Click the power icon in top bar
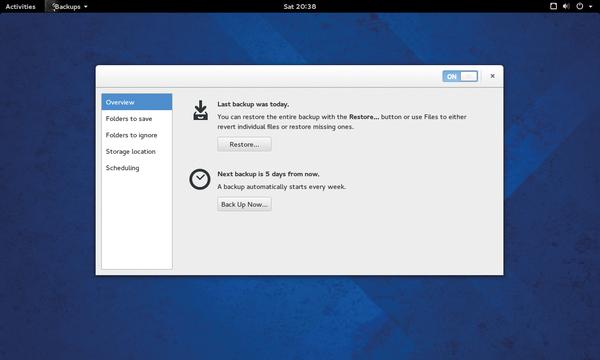The height and width of the screenshot is (360, 600). click(580, 6)
